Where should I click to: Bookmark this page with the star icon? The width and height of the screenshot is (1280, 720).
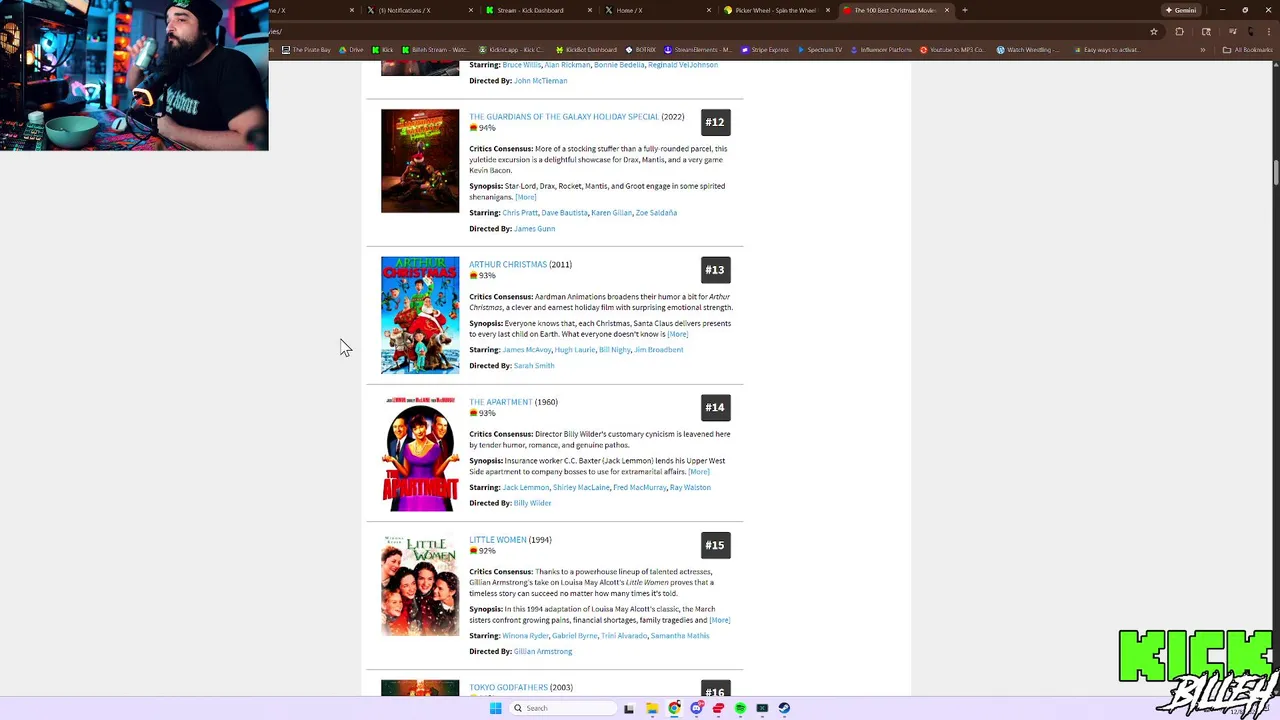click(1154, 31)
